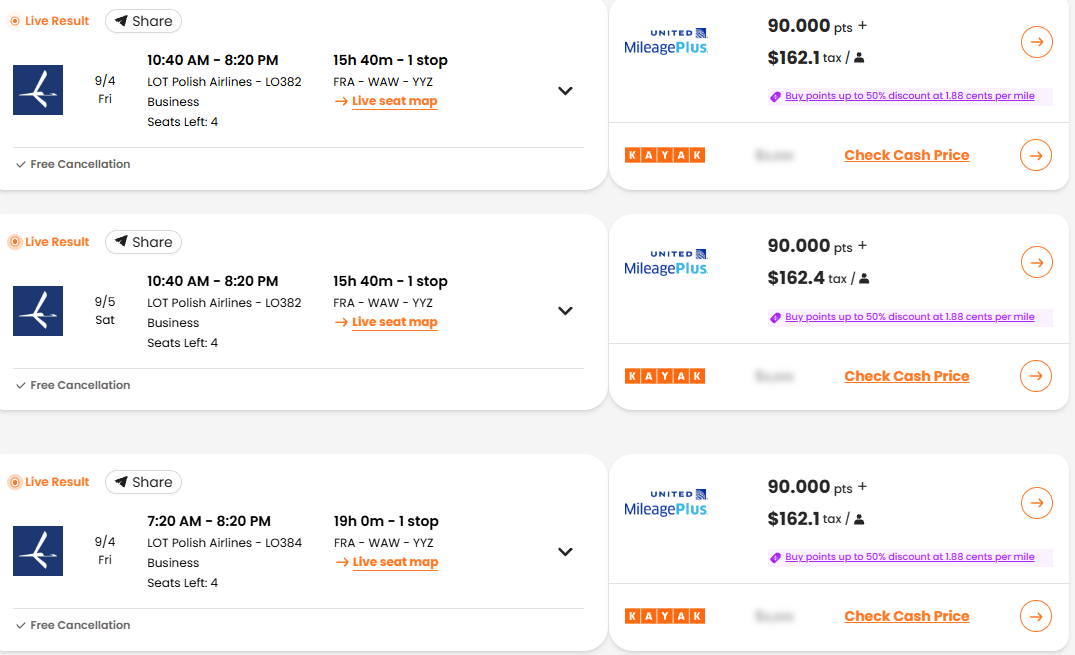This screenshot has width=1075, height=655.
Task: Check Cash Price for first flight
Action: (x=906, y=155)
